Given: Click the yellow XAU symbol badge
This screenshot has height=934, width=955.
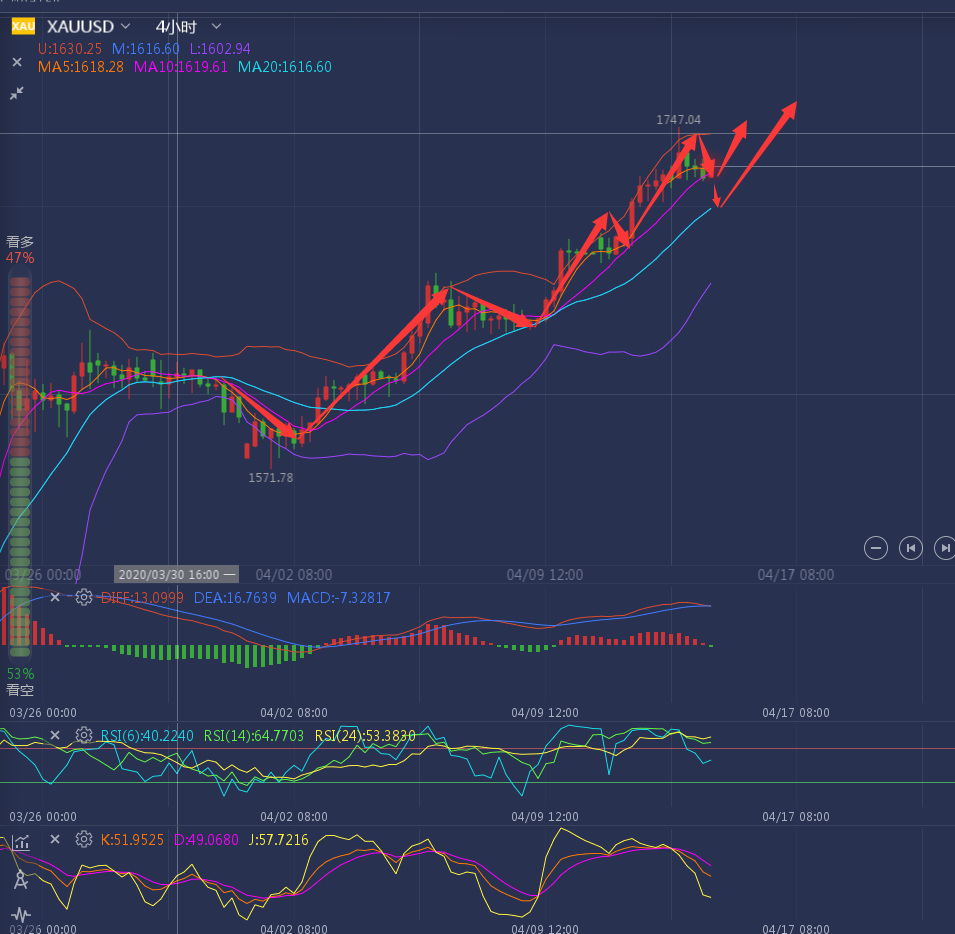Looking at the screenshot, I should [x=23, y=26].
